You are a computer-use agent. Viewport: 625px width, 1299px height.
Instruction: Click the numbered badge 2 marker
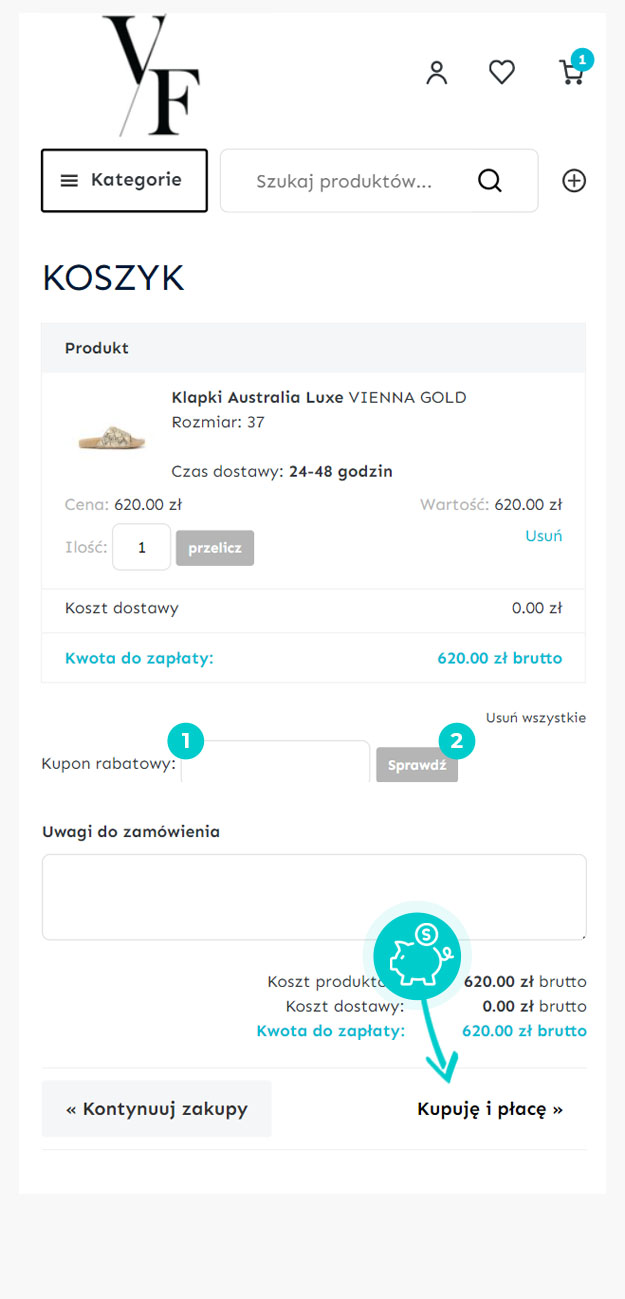[457, 741]
